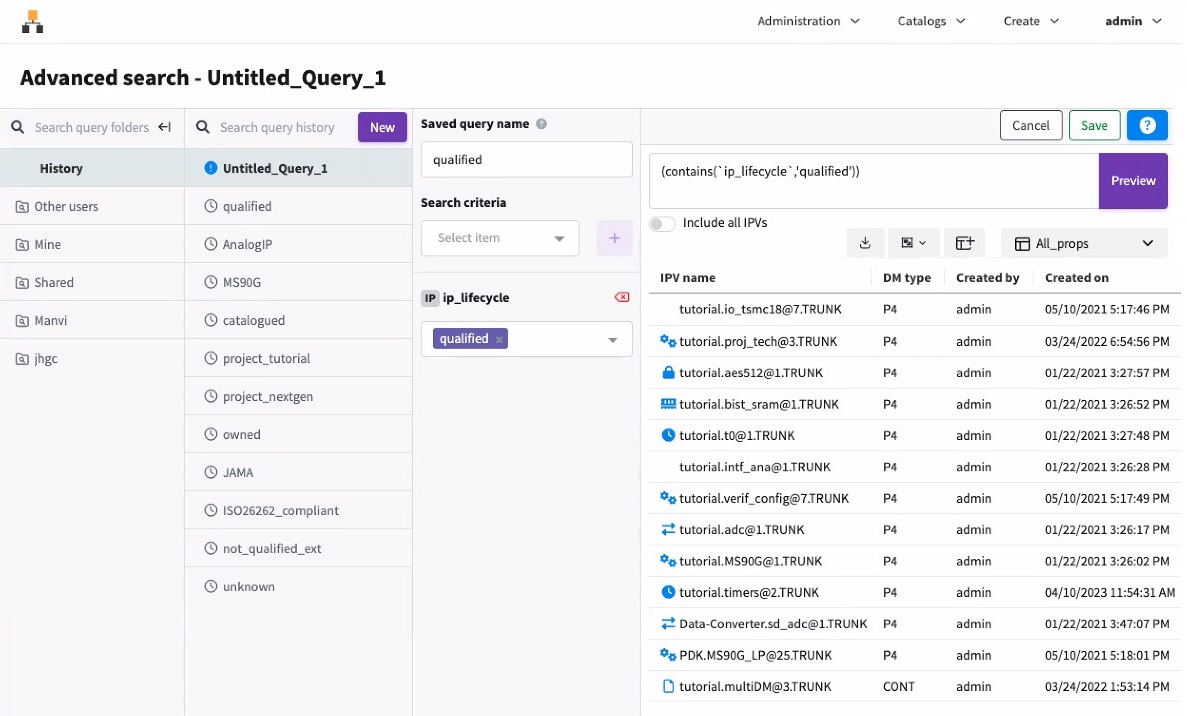Image resolution: width=1187 pixels, height=716 pixels.
Task: Click the blue help question mark icon
Action: click(x=1147, y=125)
